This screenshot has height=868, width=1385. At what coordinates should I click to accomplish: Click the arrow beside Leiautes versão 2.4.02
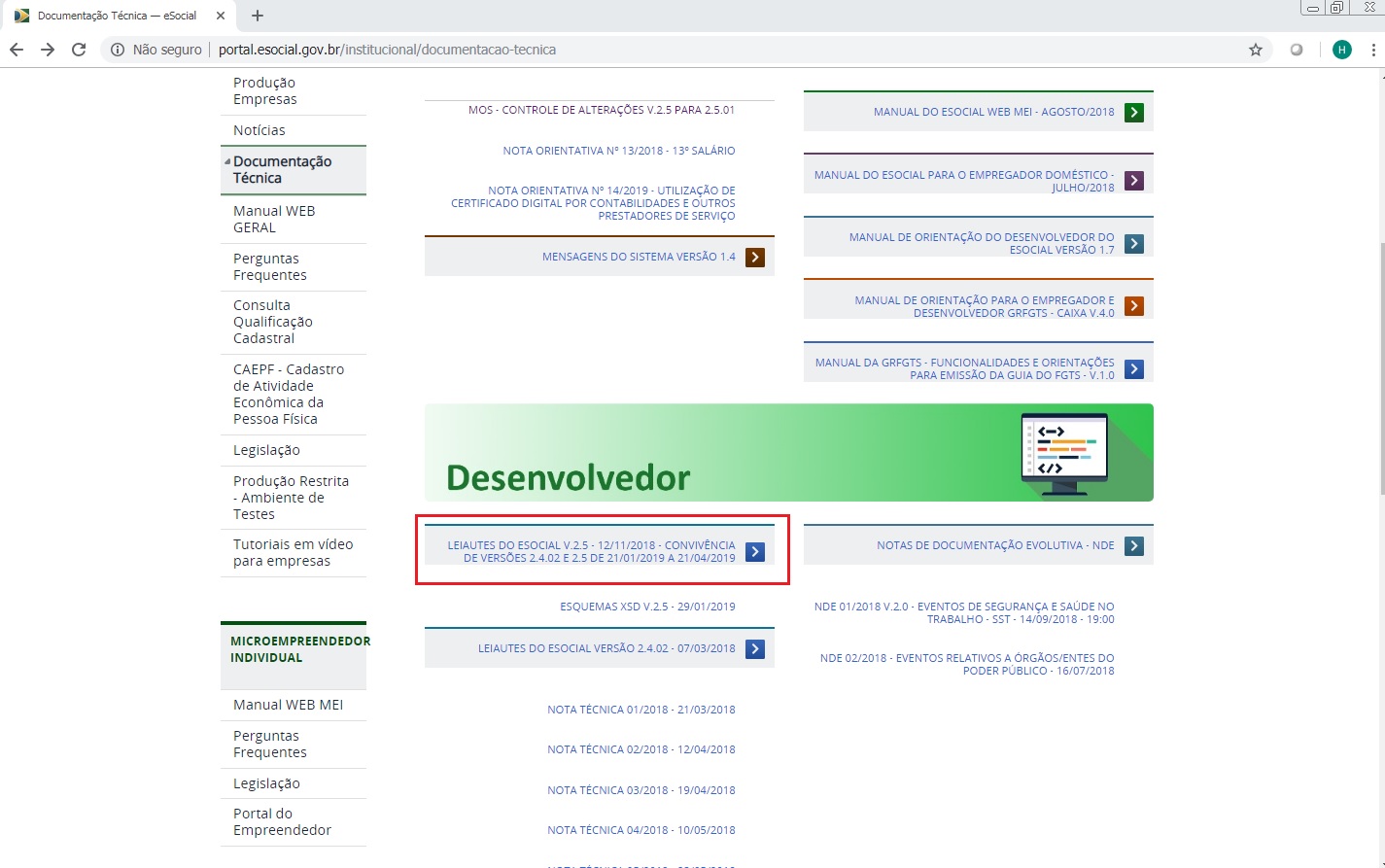(x=755, y=649)
